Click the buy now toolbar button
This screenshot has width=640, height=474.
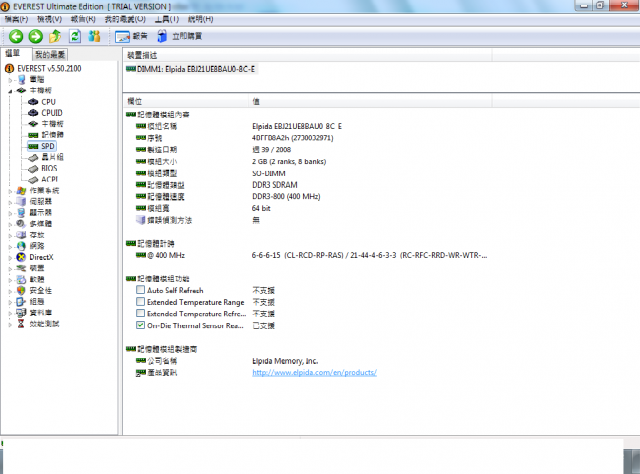pos(180,36)
